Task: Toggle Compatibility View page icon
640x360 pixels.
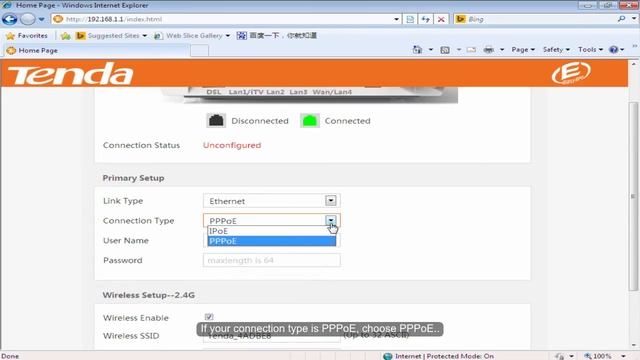Action: (x=410, y=19)
